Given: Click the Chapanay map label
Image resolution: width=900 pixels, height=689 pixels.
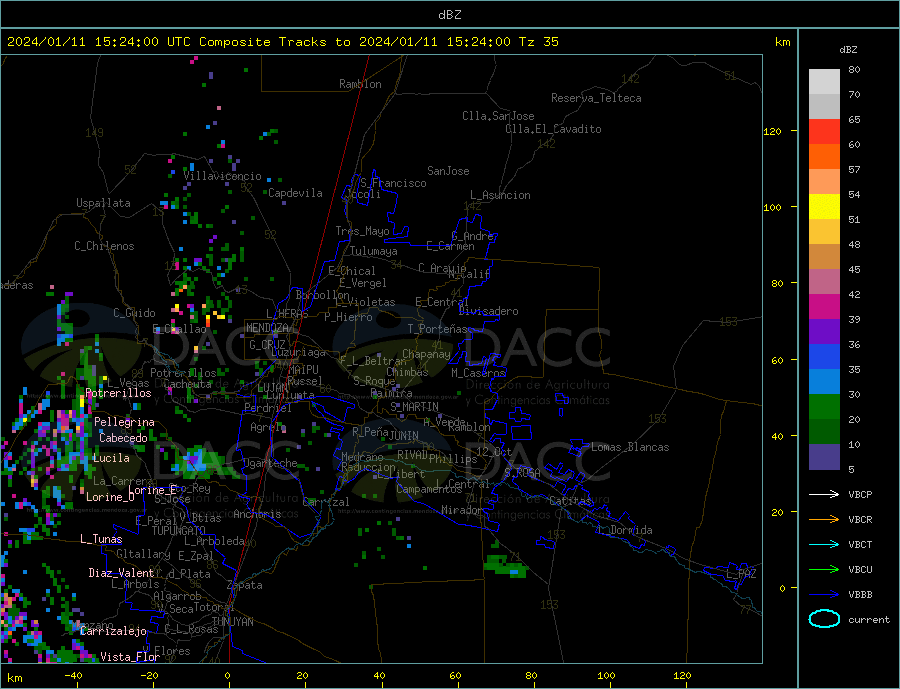Looking at the screenshot, I should [x=426, y=354].
